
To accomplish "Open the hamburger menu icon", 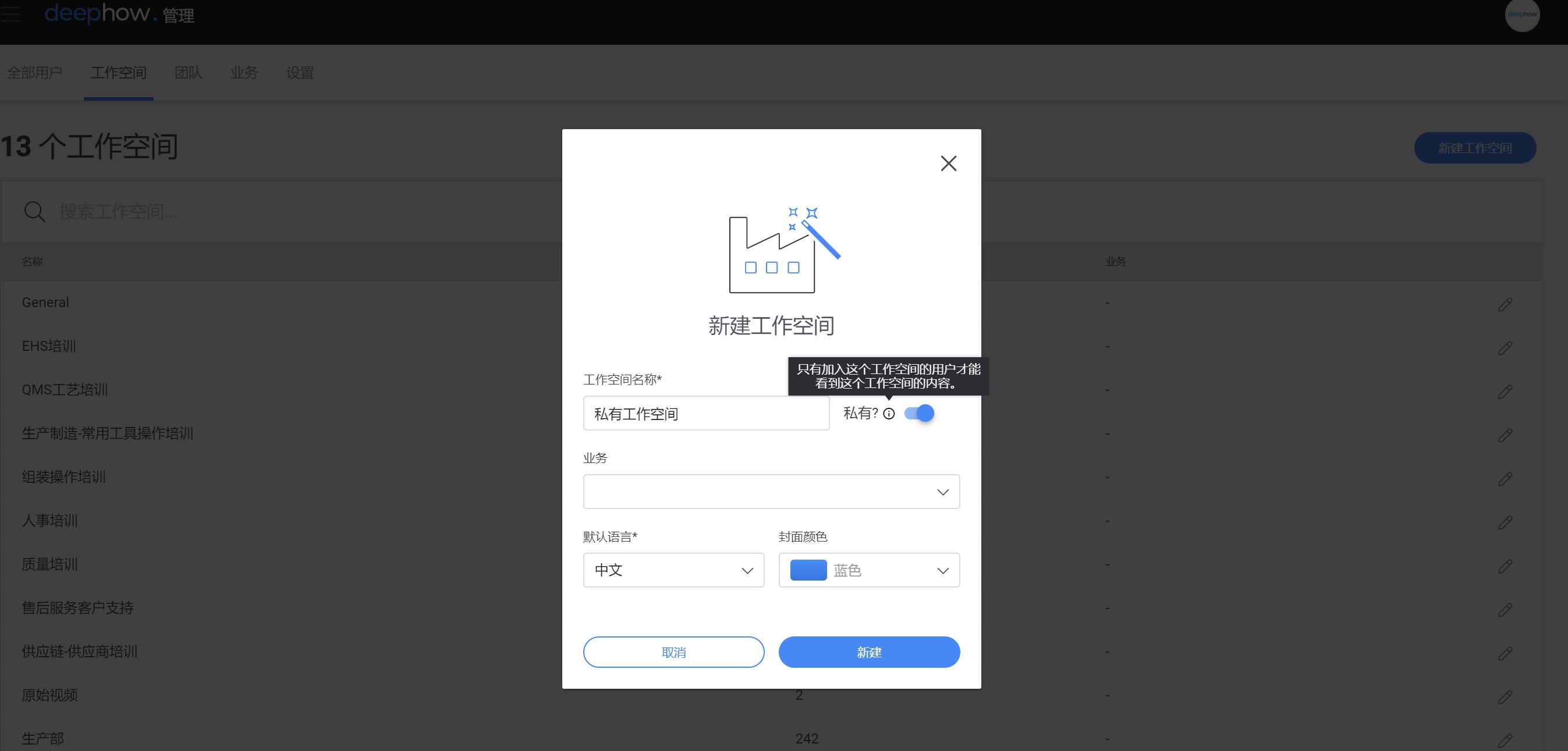I will (10, 13).
